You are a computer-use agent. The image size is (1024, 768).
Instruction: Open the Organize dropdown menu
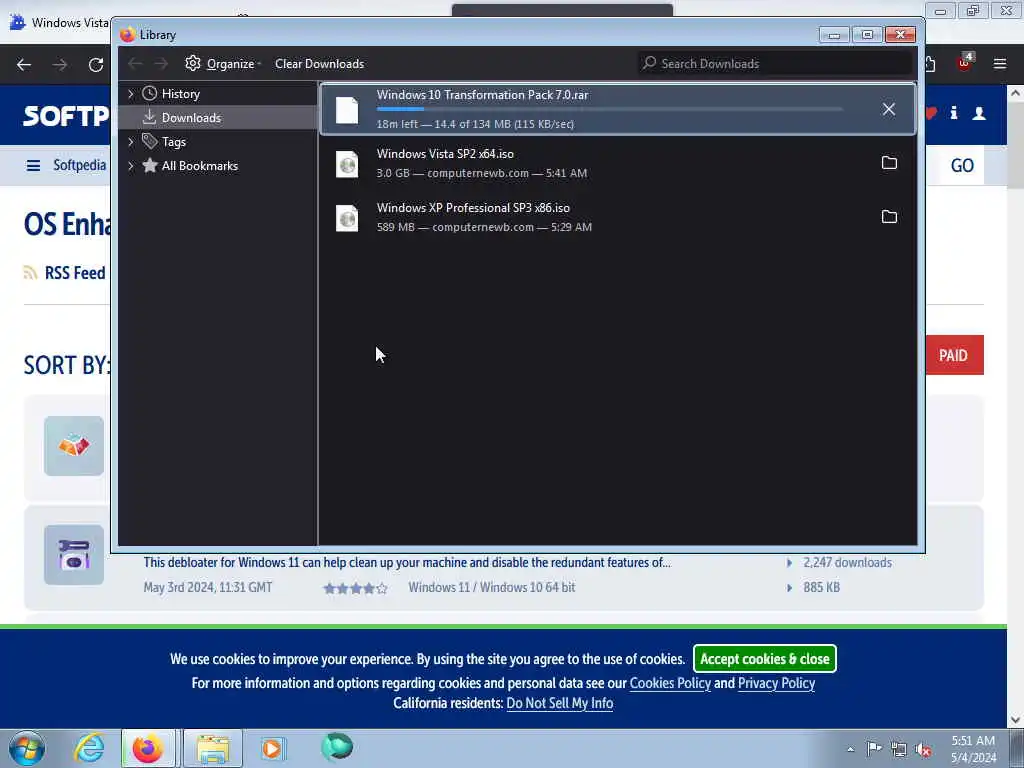[223, 63]
